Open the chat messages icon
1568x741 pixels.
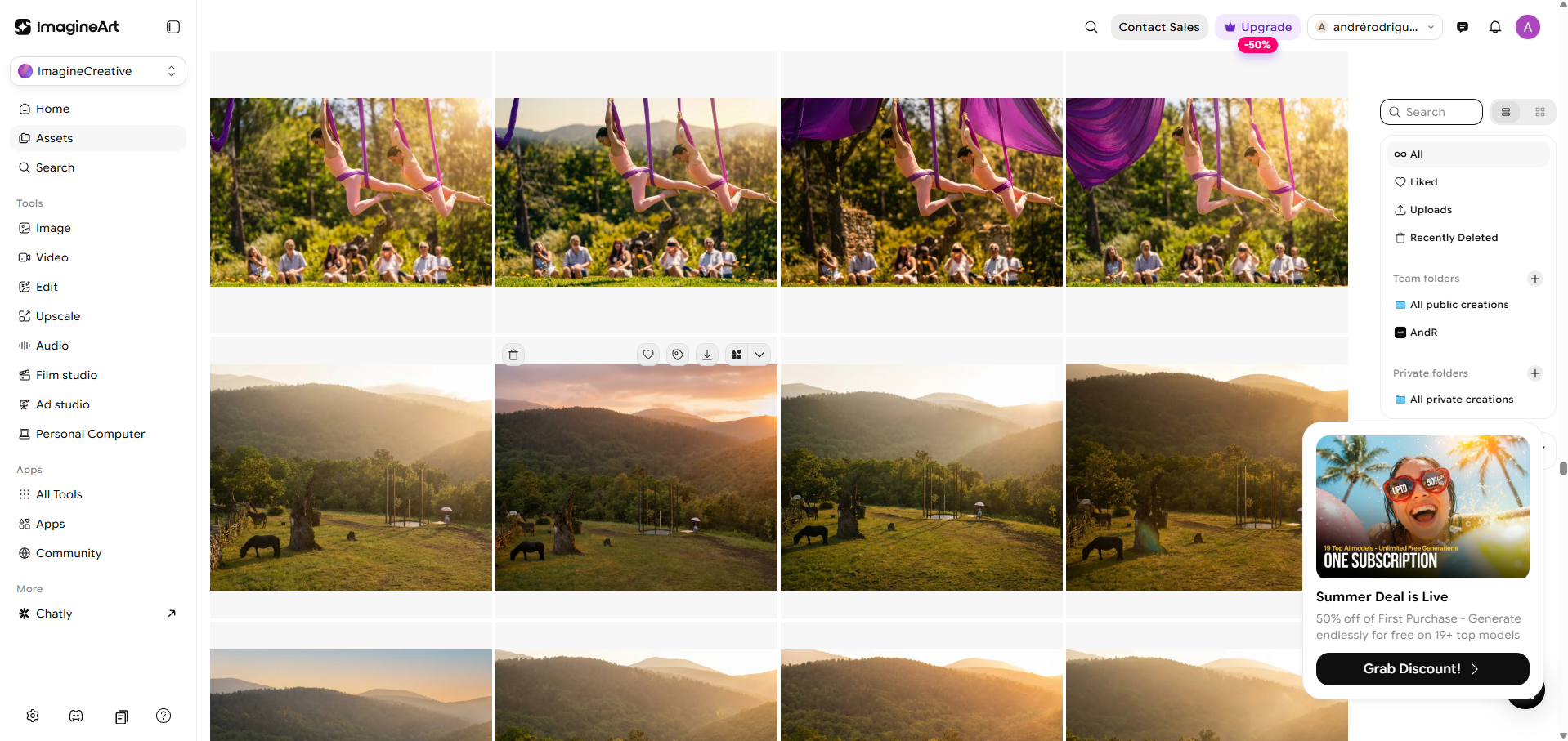1463,27
